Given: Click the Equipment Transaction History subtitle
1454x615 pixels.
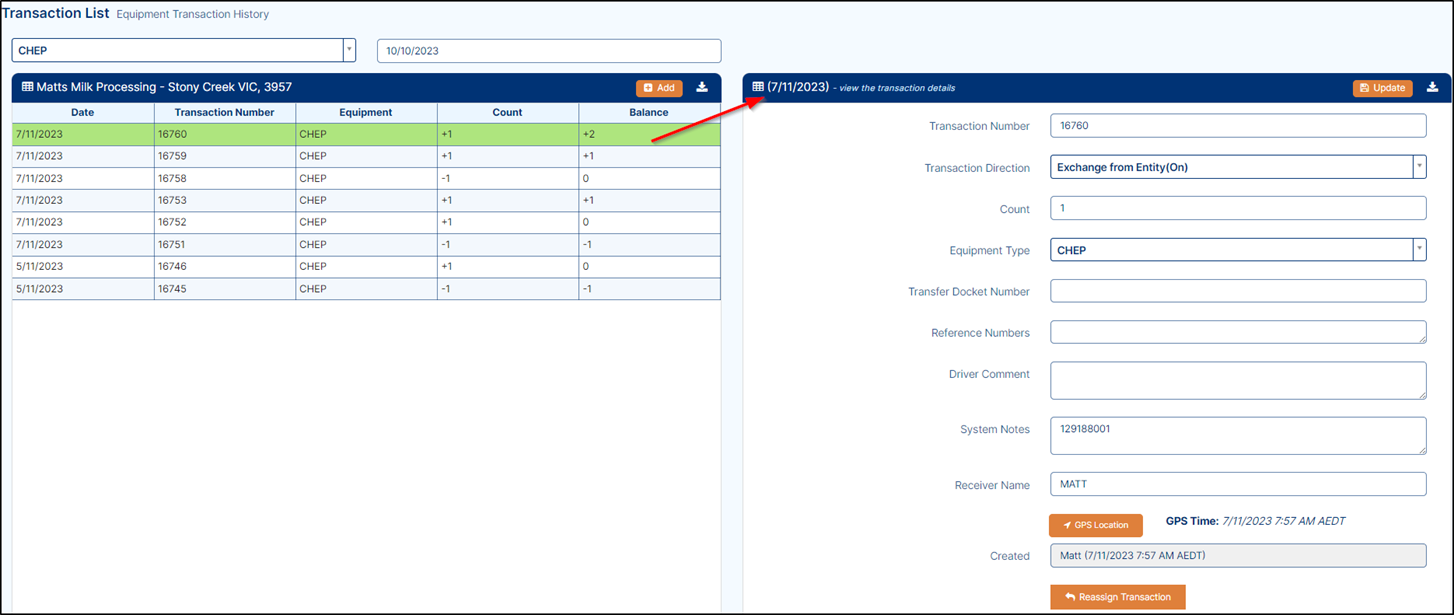Looking at the screenshot, I should (x=193, y=15).
